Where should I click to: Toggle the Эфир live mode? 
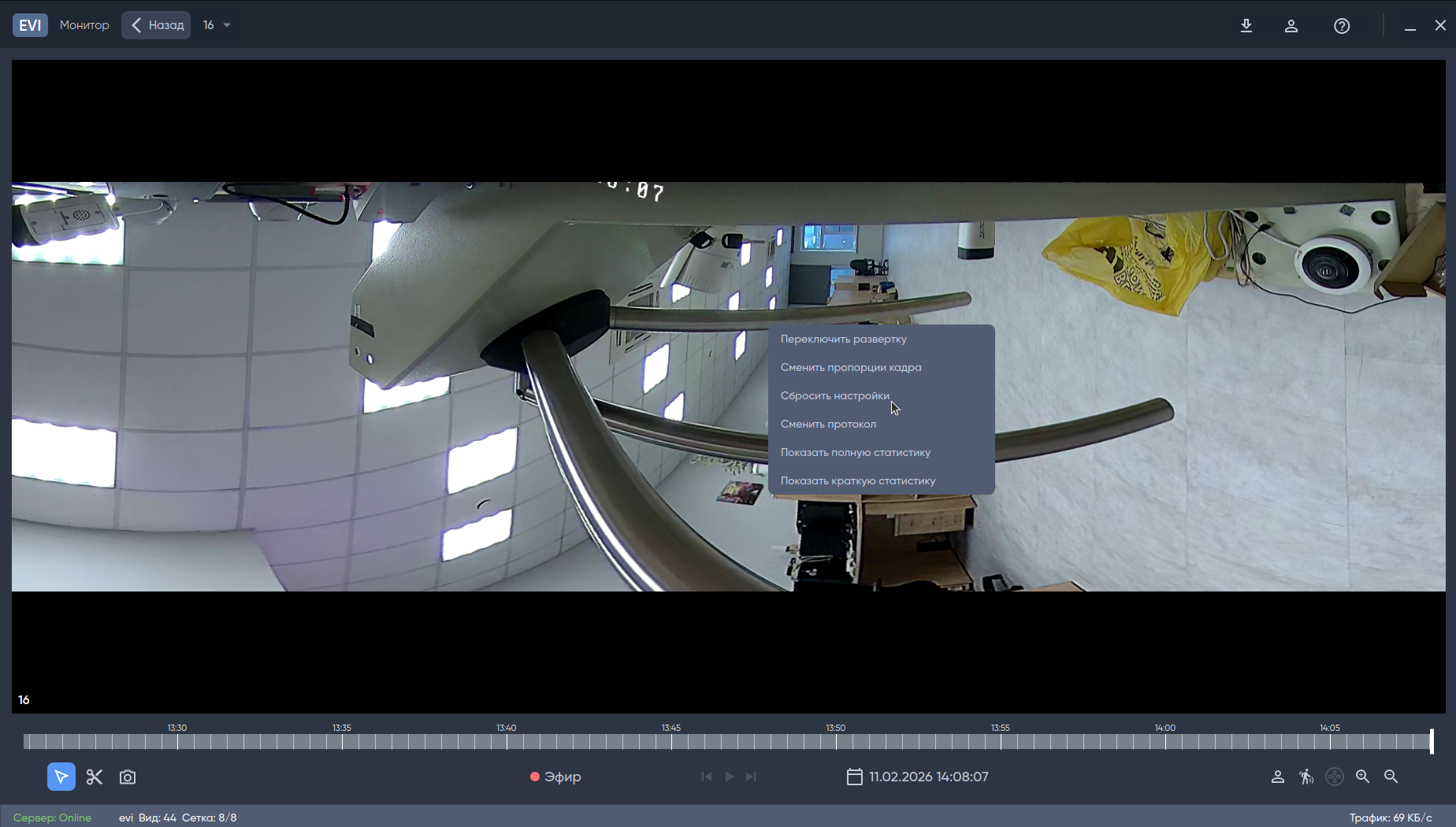click(555, 777)
